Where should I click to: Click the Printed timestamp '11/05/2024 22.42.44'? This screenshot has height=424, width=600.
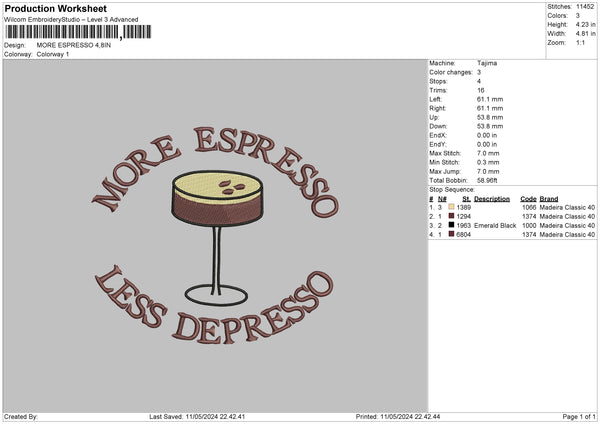point(410,417)
